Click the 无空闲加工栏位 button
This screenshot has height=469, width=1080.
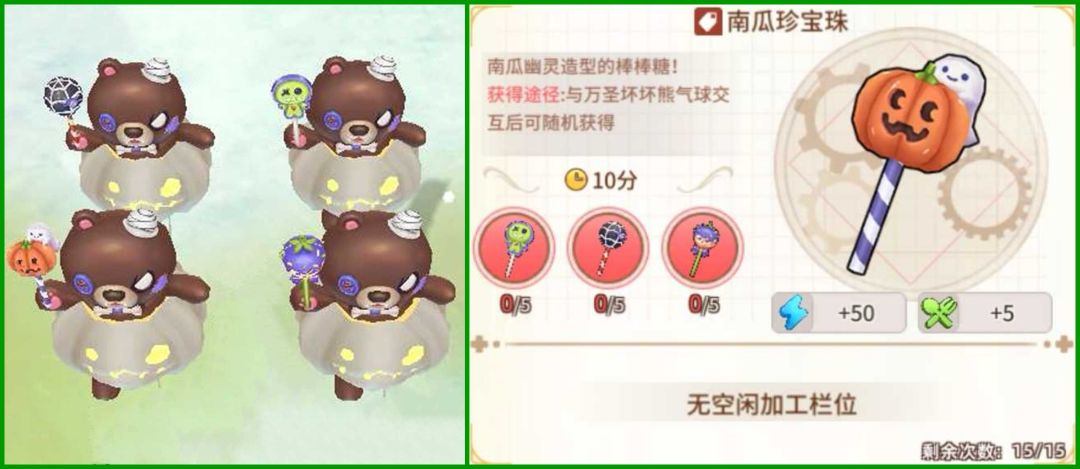pos(771,405)
